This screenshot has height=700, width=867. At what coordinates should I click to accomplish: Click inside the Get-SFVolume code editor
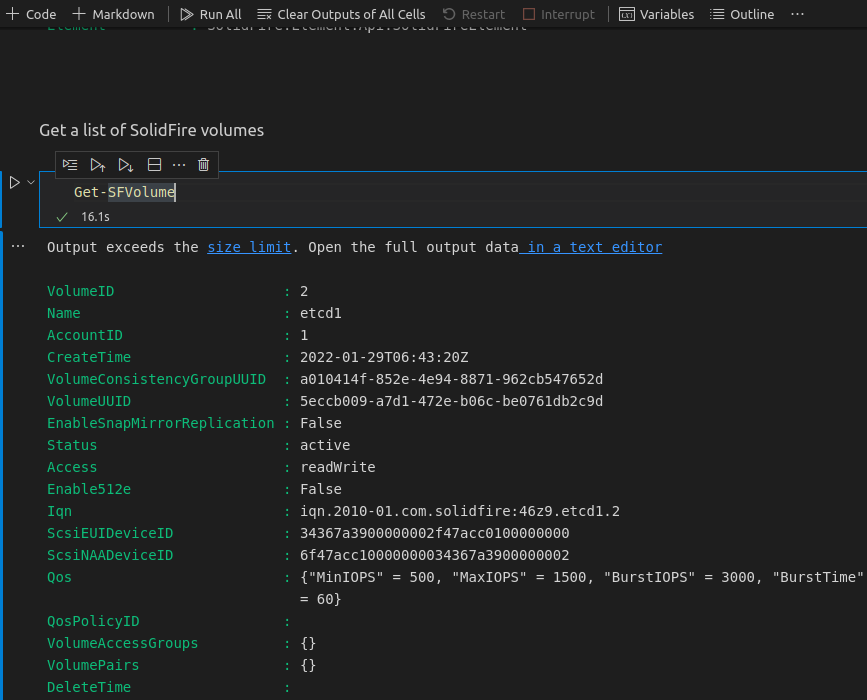click(452, 192)
